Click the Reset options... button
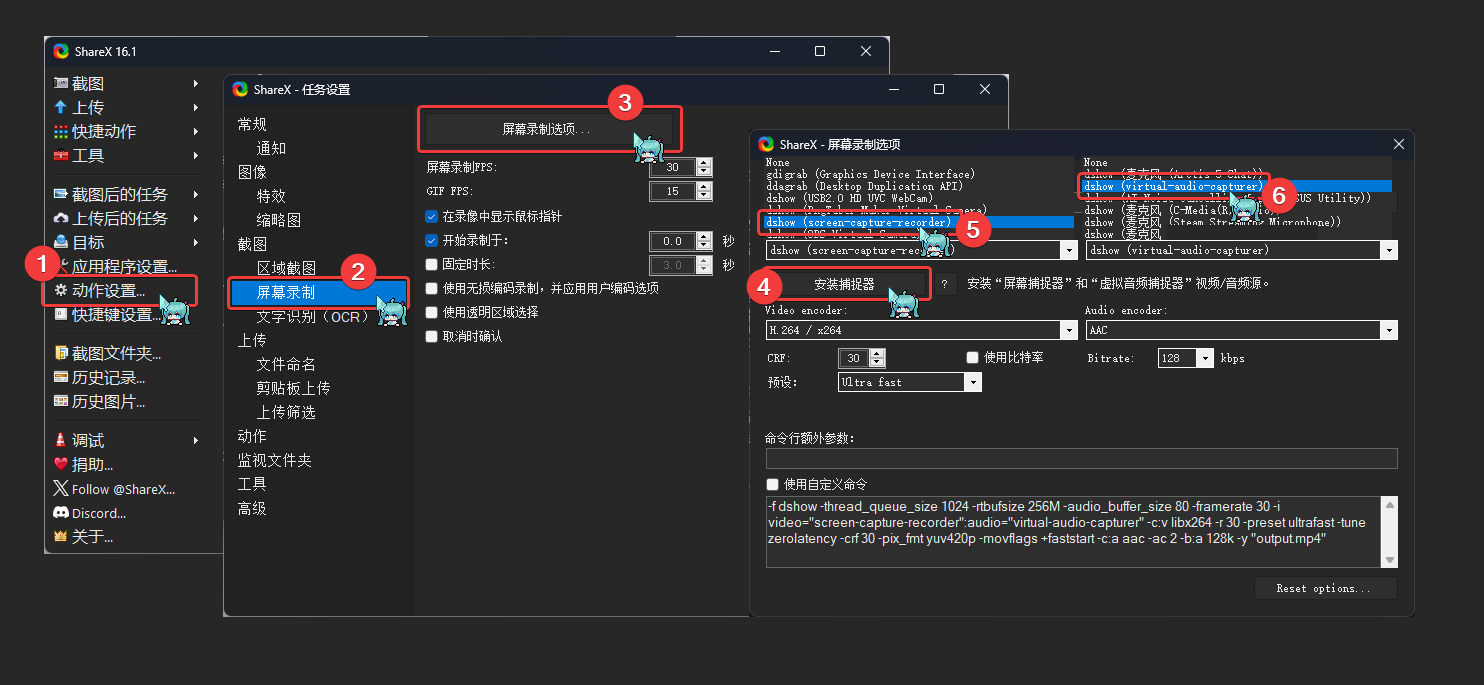This screenshot has width=1484, height=685. click(1325, 588)
